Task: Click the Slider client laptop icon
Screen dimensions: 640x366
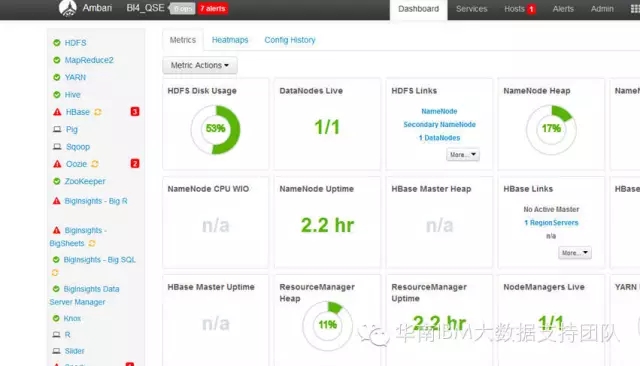Action: pos(56,351)
